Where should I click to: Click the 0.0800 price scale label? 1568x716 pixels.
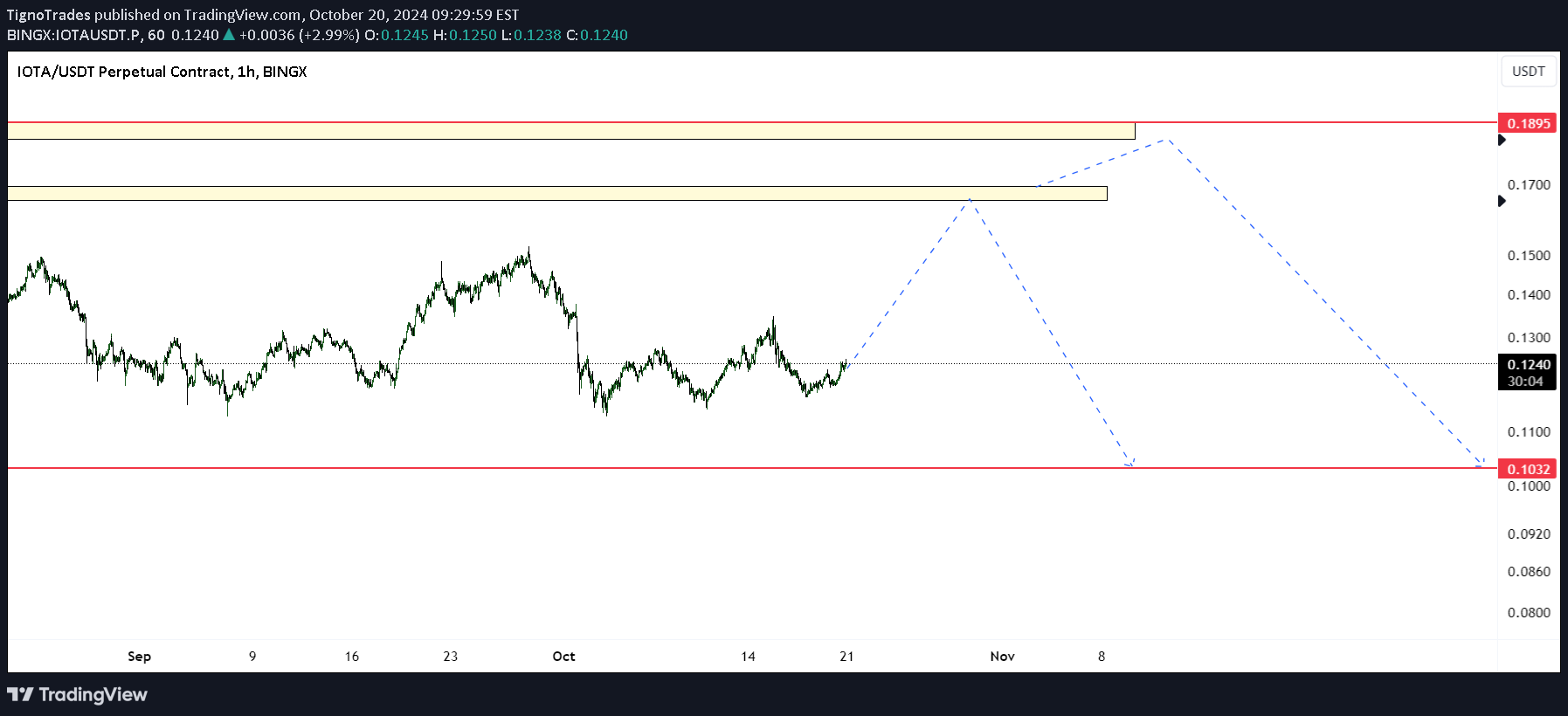1529,613
